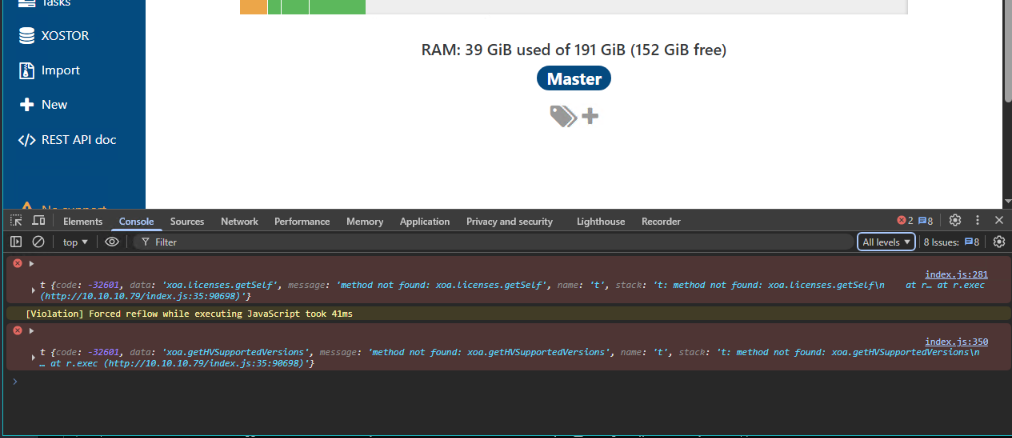The width and height of the screenshot is (1012, 438).
Task: Open console settings gear icon
Action: (998, 241)
